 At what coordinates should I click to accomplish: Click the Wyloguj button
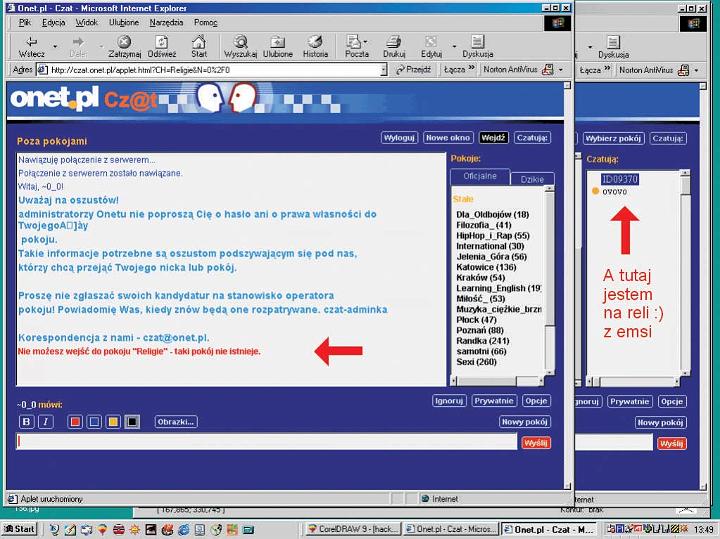[x=399, y=138]
